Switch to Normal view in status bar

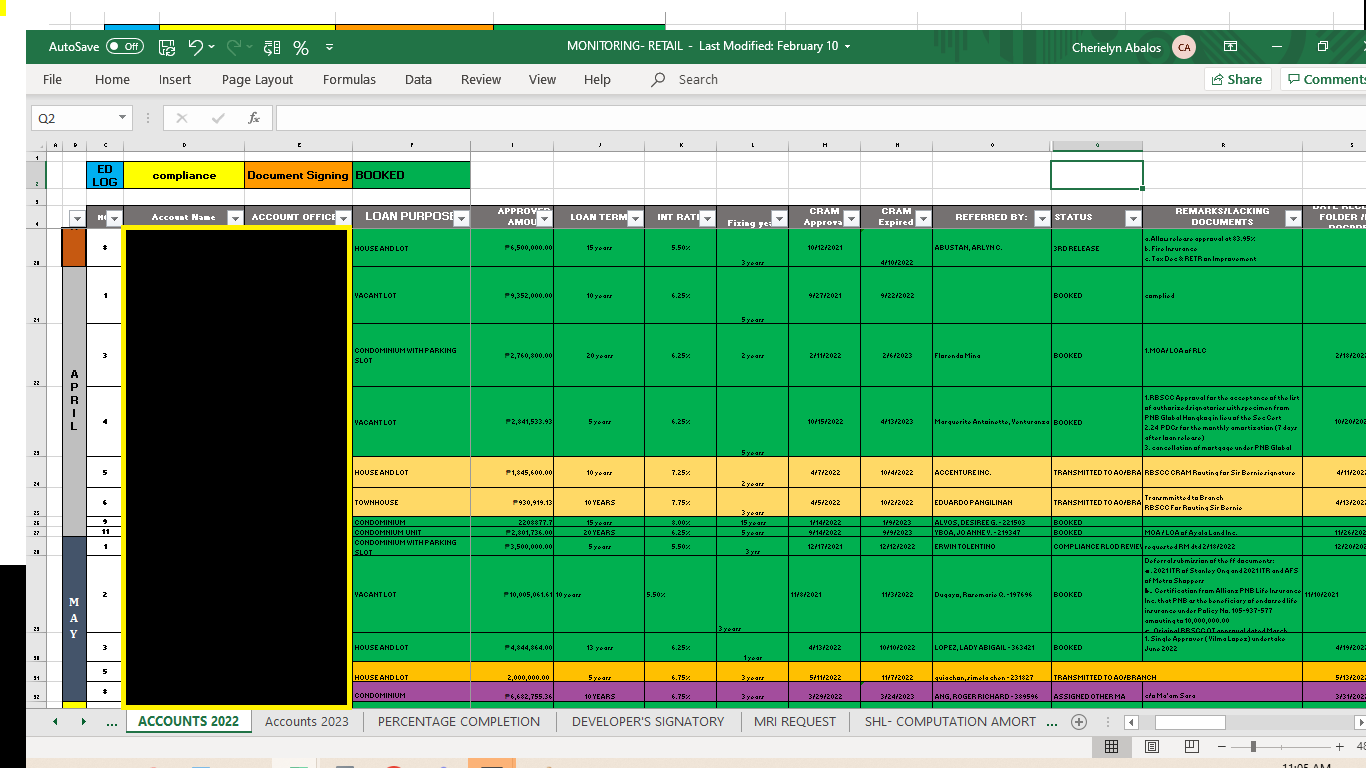1111,746
